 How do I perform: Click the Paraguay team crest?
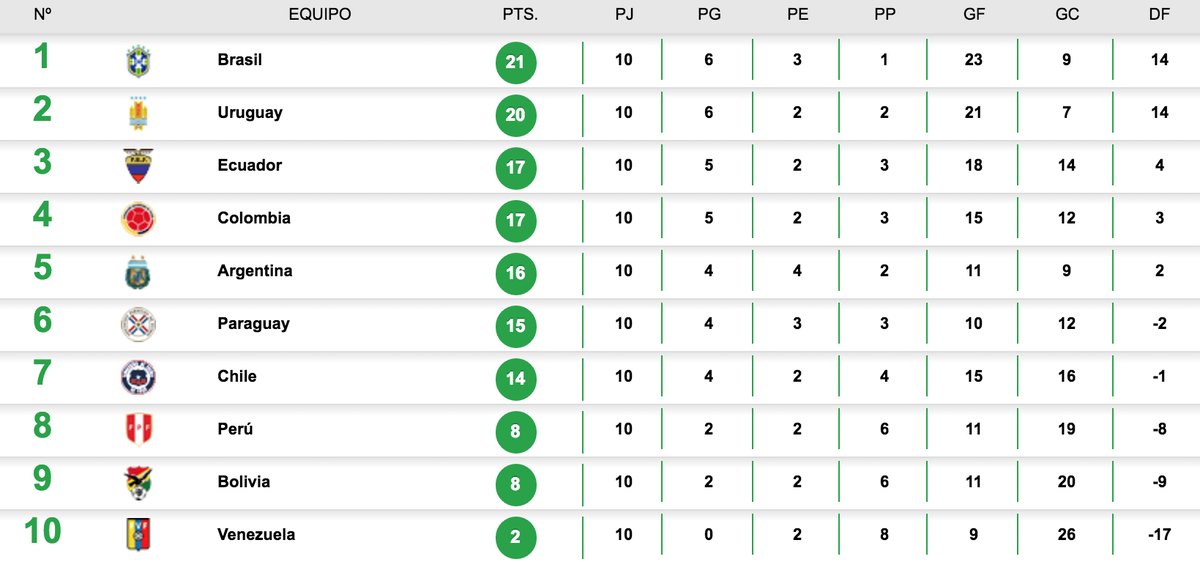tap(138, 324)
